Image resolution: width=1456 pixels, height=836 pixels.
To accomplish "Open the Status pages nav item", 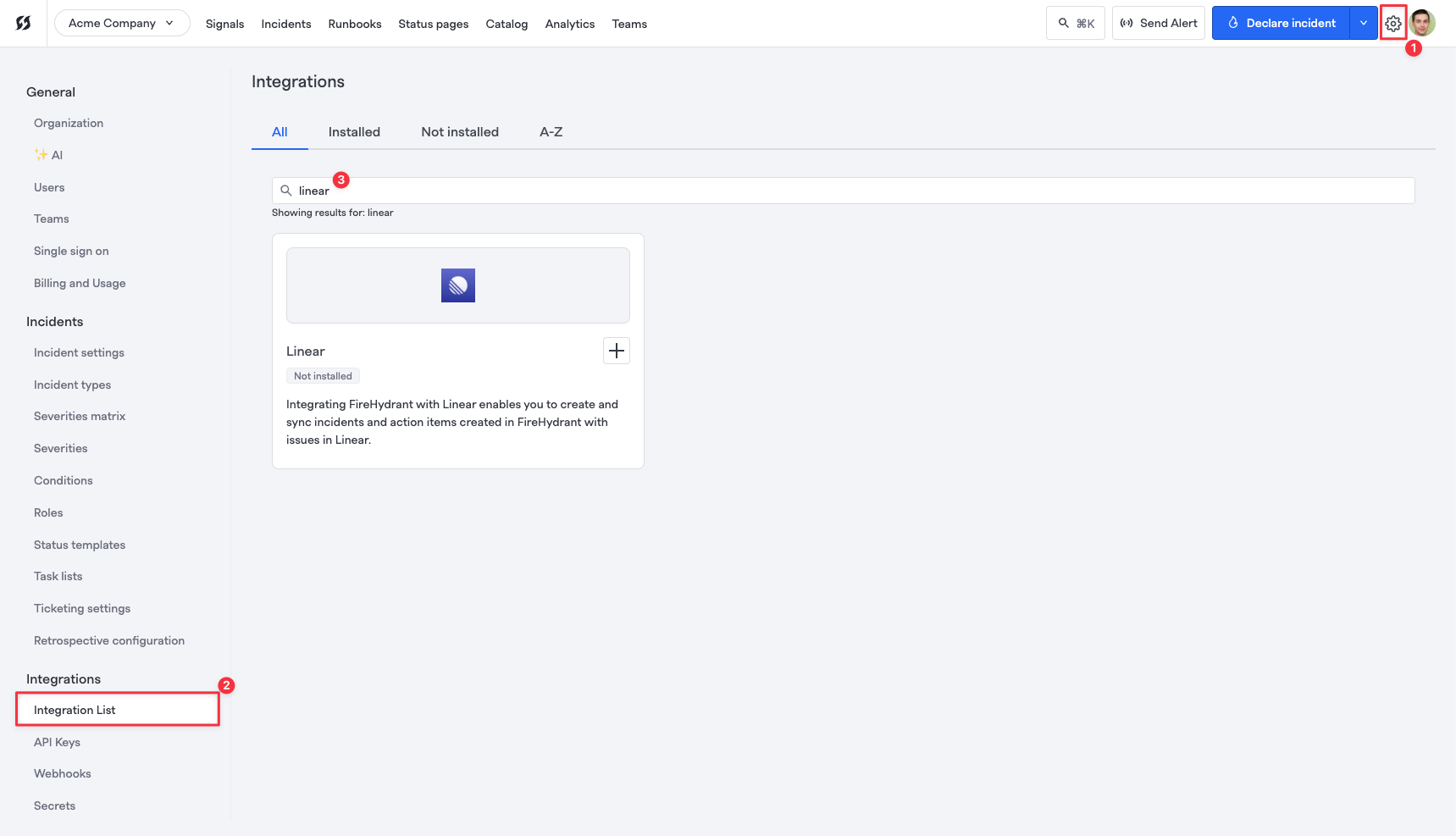I will point(434,24).
